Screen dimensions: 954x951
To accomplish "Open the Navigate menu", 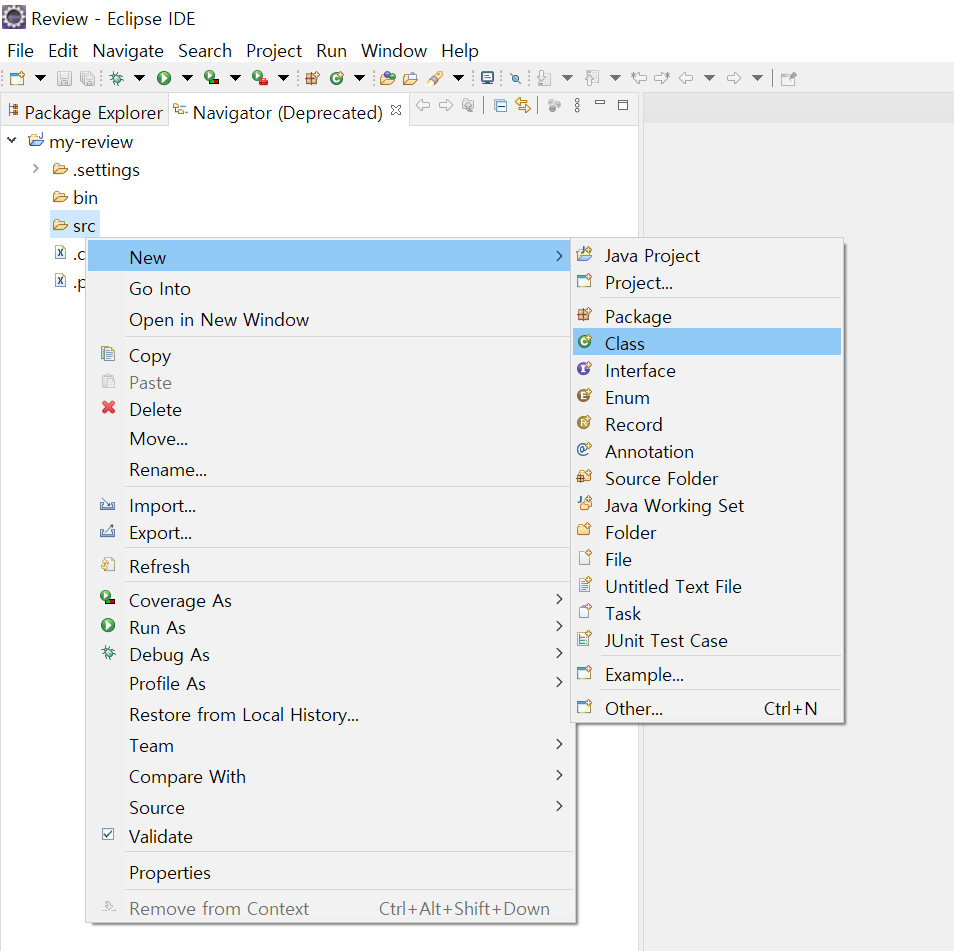I will [x=128, y=51].
